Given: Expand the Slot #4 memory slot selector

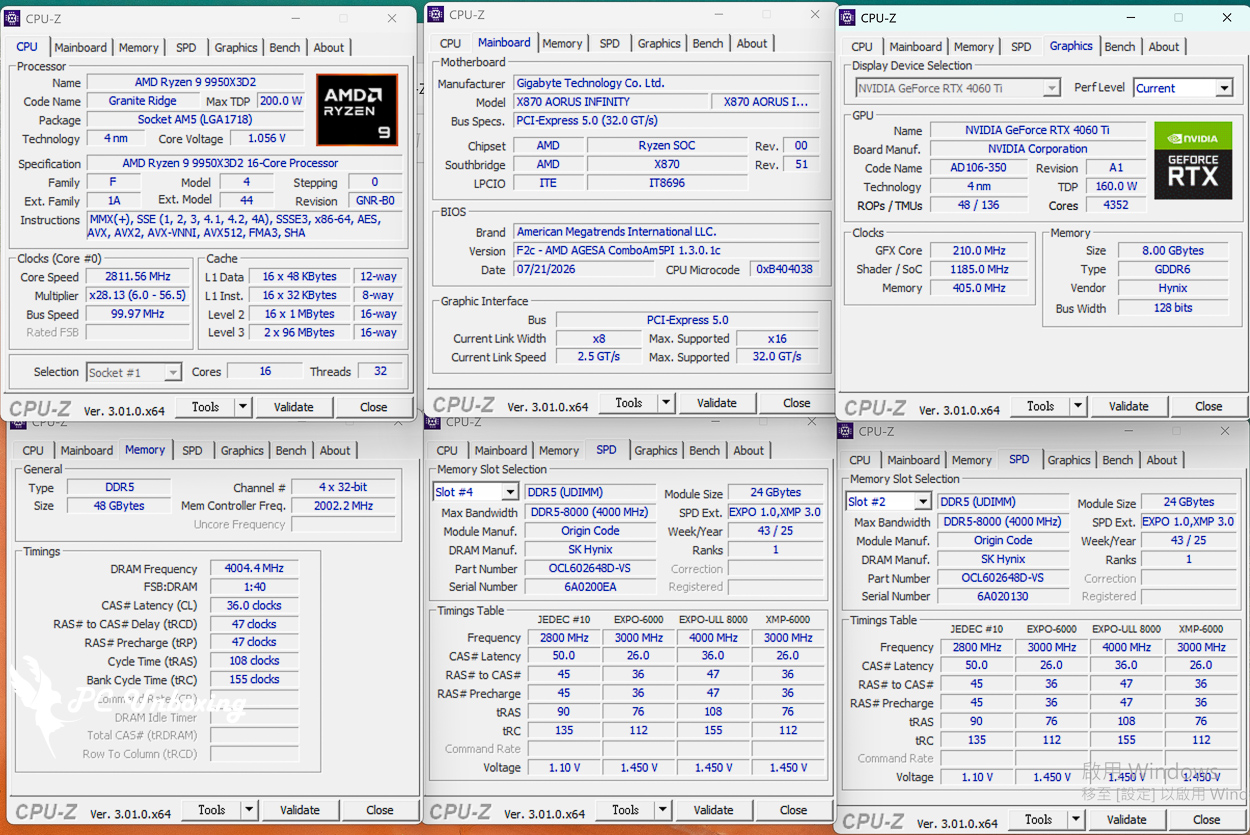Looking at the screenshot, I should click(510, 492).
